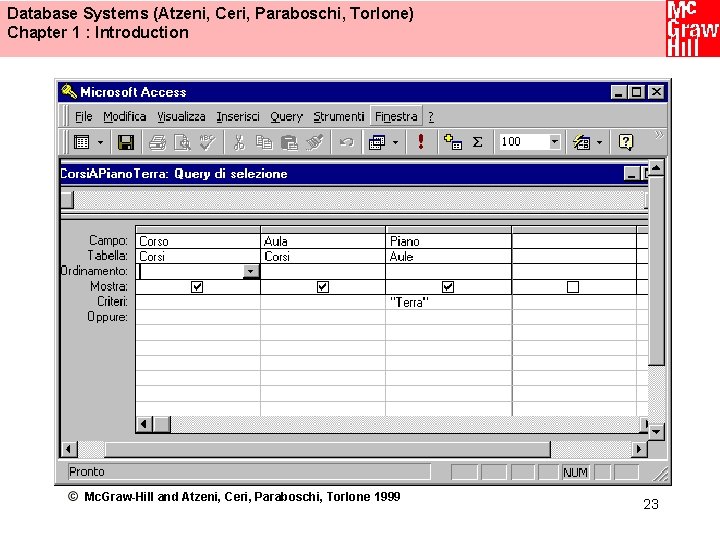Show more toolbar buttons chevron
Image resolution: width=720 pixels, height=540 pixels.
[659, 135]
